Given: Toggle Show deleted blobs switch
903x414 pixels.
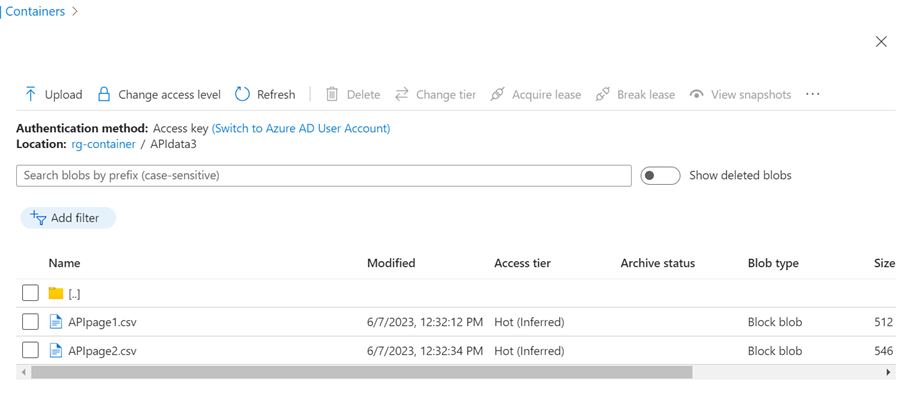Looking at the screenshot, I should pos(660,176).
